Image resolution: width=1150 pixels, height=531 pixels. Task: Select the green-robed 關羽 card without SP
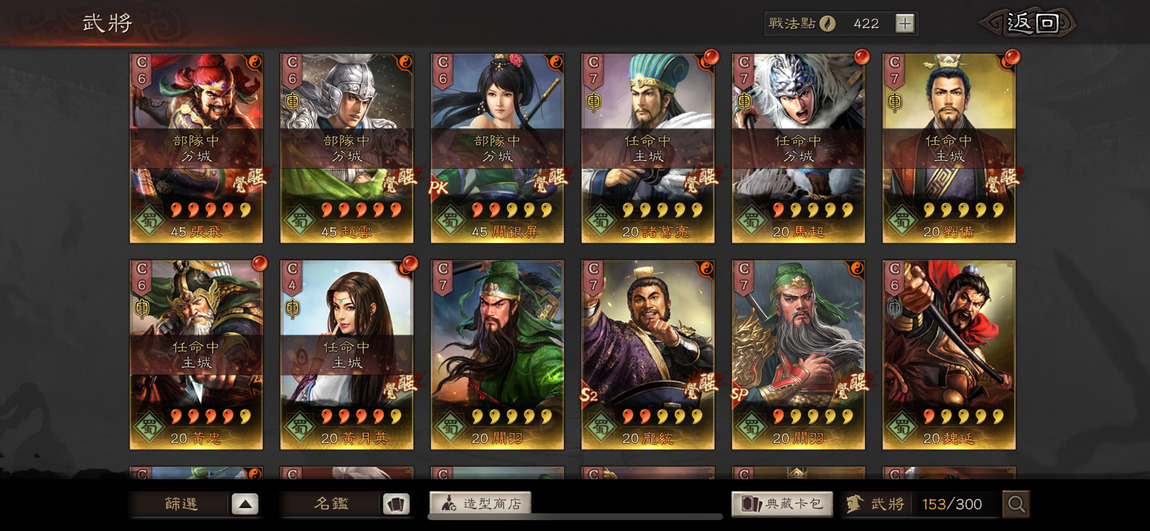pos(497,355)
